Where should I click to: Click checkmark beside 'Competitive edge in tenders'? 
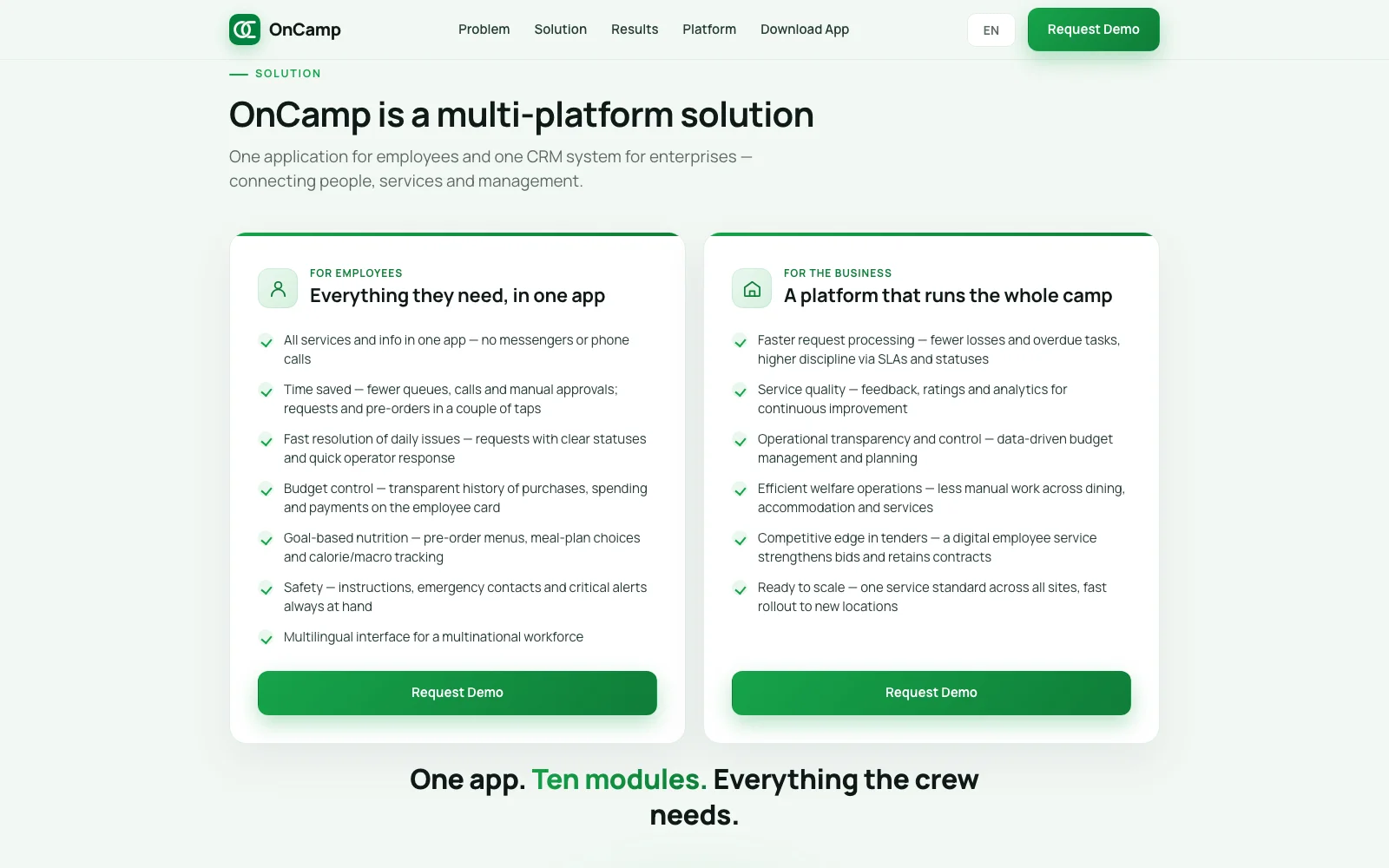coord(741,540)
